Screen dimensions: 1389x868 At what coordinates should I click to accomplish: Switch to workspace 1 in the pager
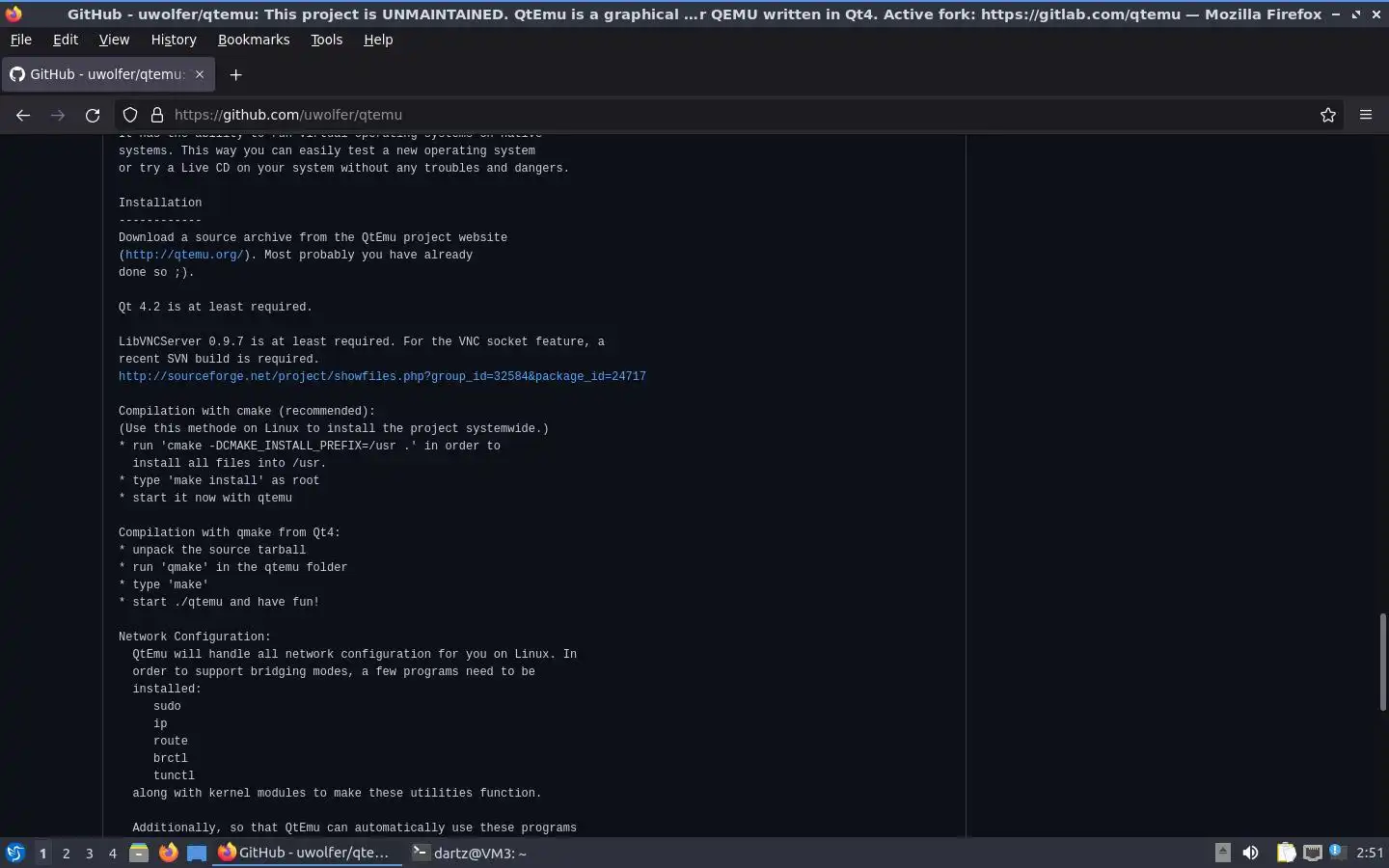[x=42, y=853]
